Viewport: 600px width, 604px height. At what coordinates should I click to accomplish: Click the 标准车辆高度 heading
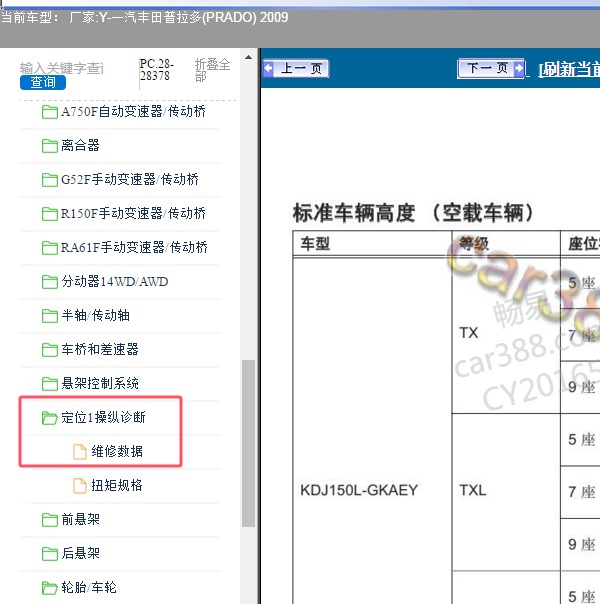coord(413,213)
